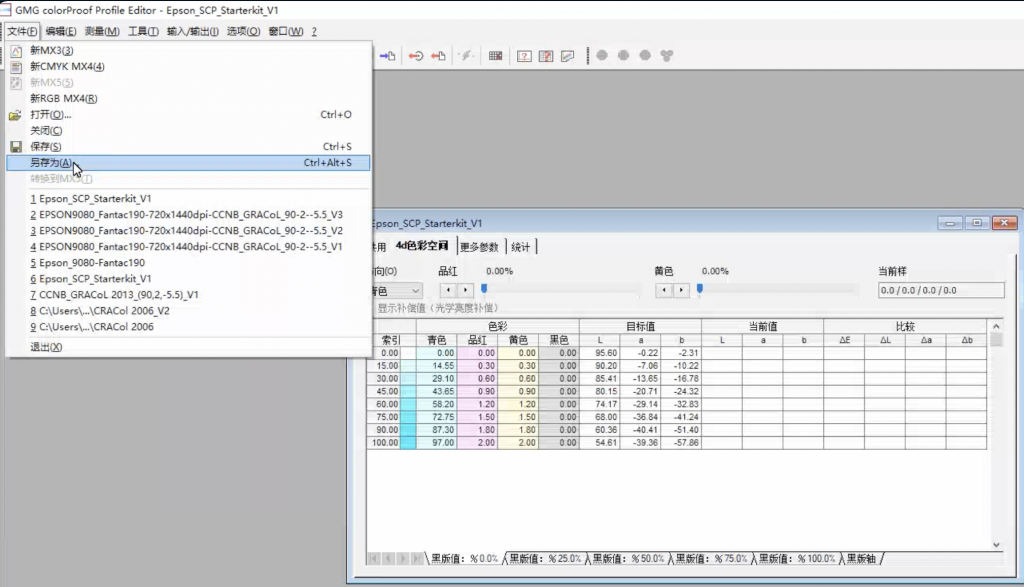Click index cell 100.00

coord(385,443)
